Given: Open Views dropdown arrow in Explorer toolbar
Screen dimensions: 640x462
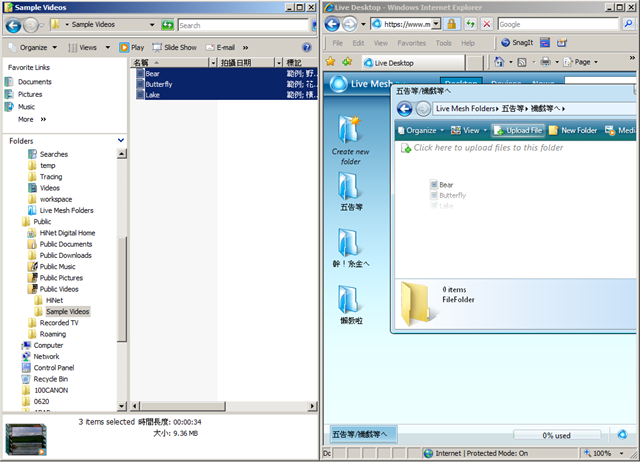Looking at the screenshot, I should (108, 48).
